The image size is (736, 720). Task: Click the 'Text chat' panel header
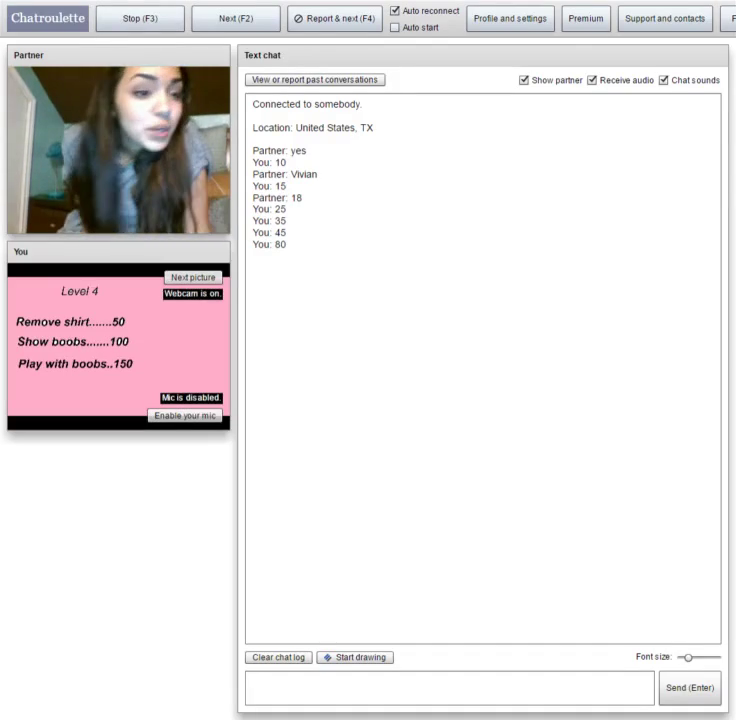tap(483, 55)
